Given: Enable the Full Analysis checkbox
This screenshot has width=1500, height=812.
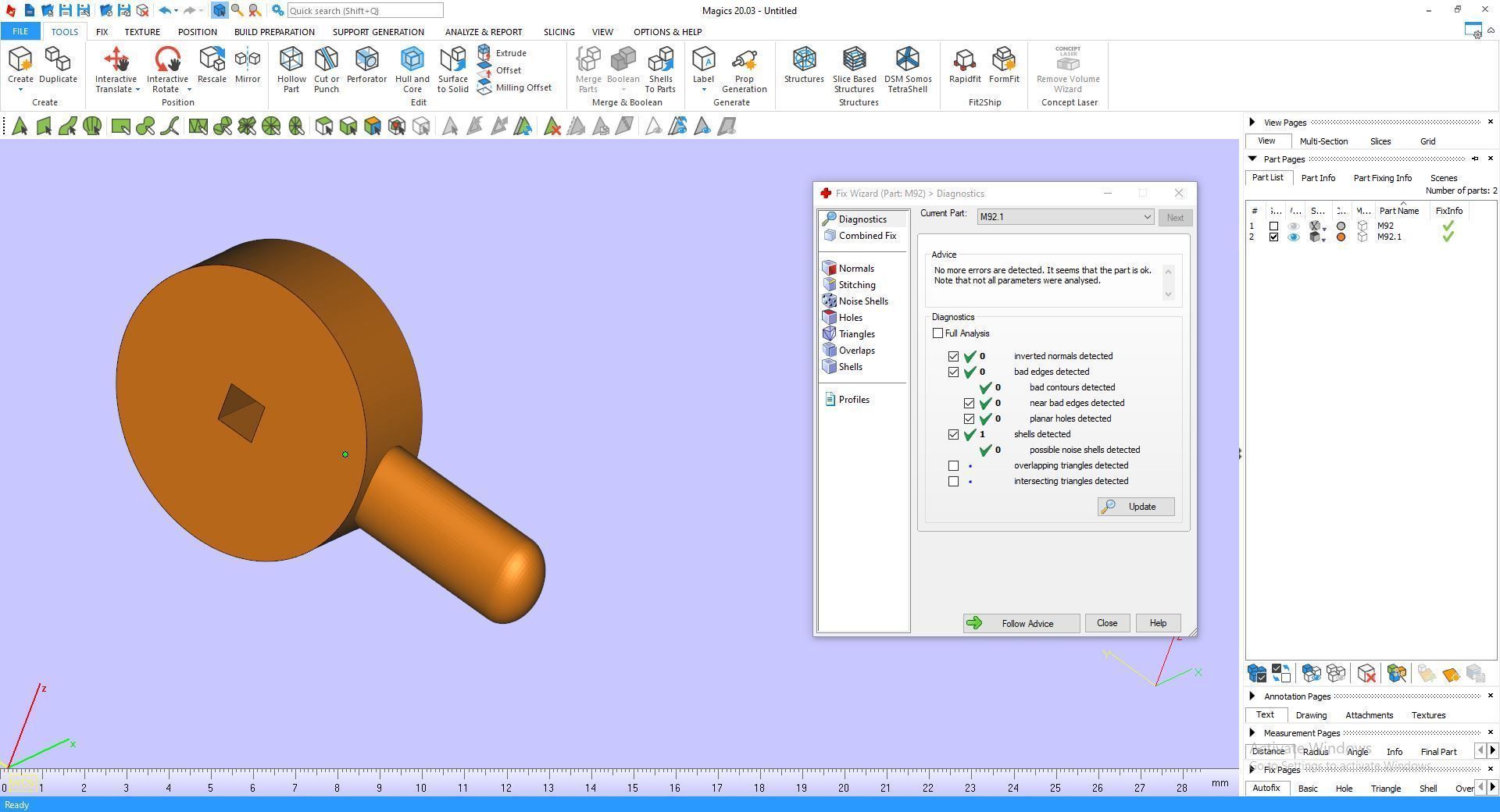Looking at the screenshot, I should click(937, 333).
